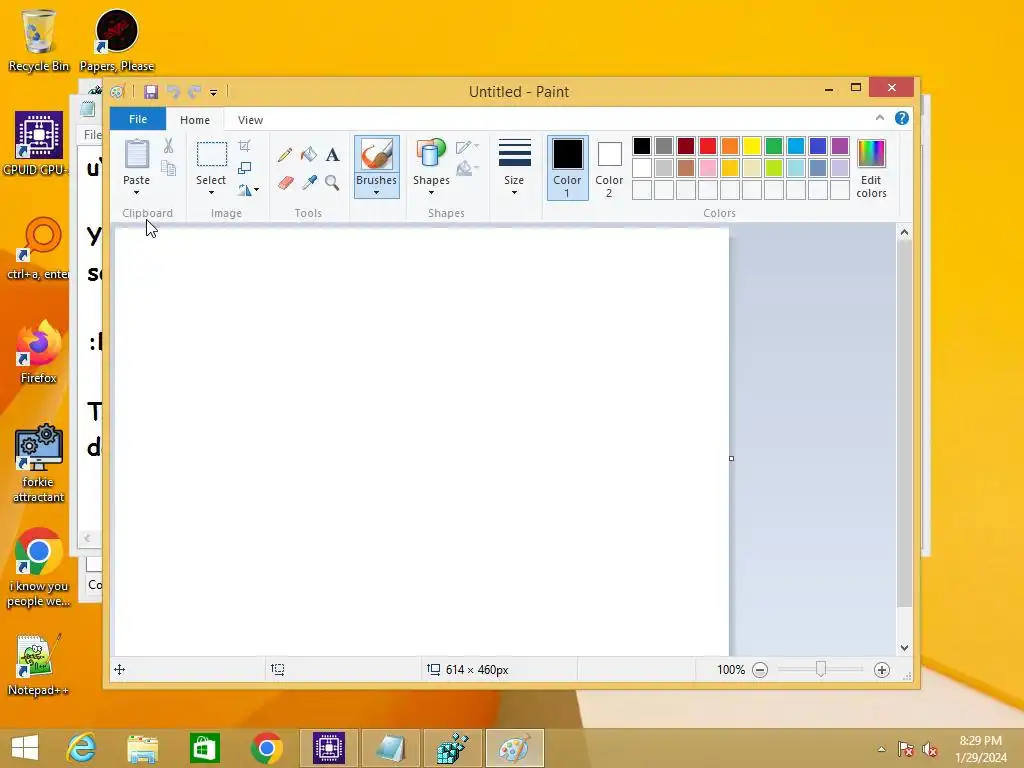Open the File menu tab

138,119
